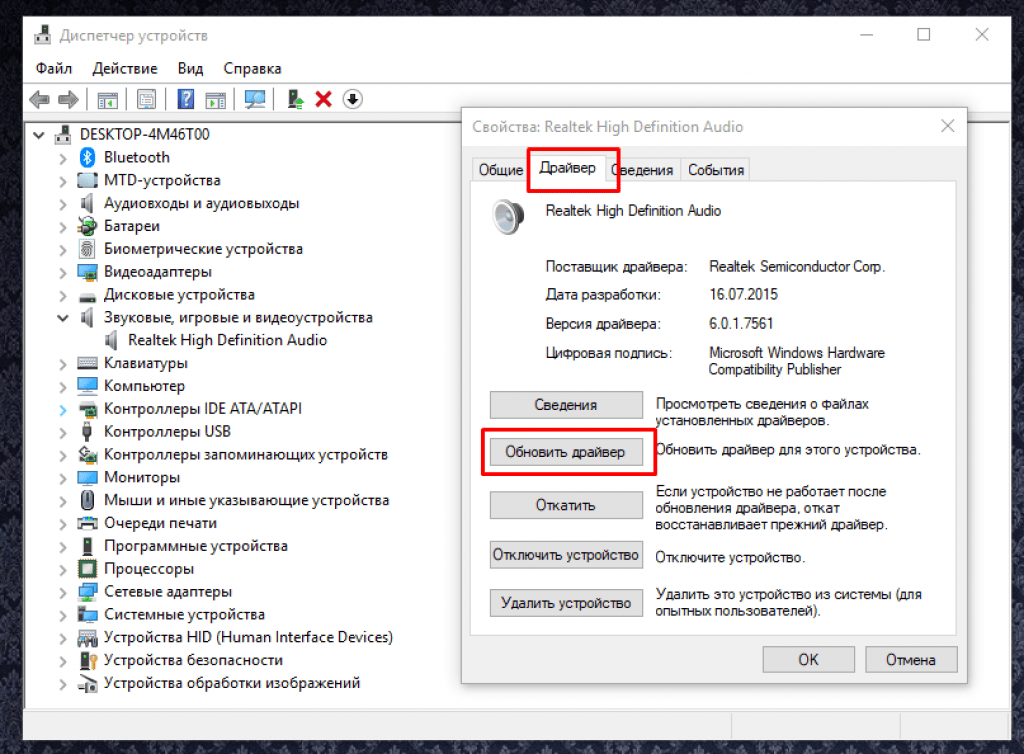Viewport: 1024px width, 754px height.
Task: Click the update driver toolbar icon with green arrow
Action: coord(295,99)
